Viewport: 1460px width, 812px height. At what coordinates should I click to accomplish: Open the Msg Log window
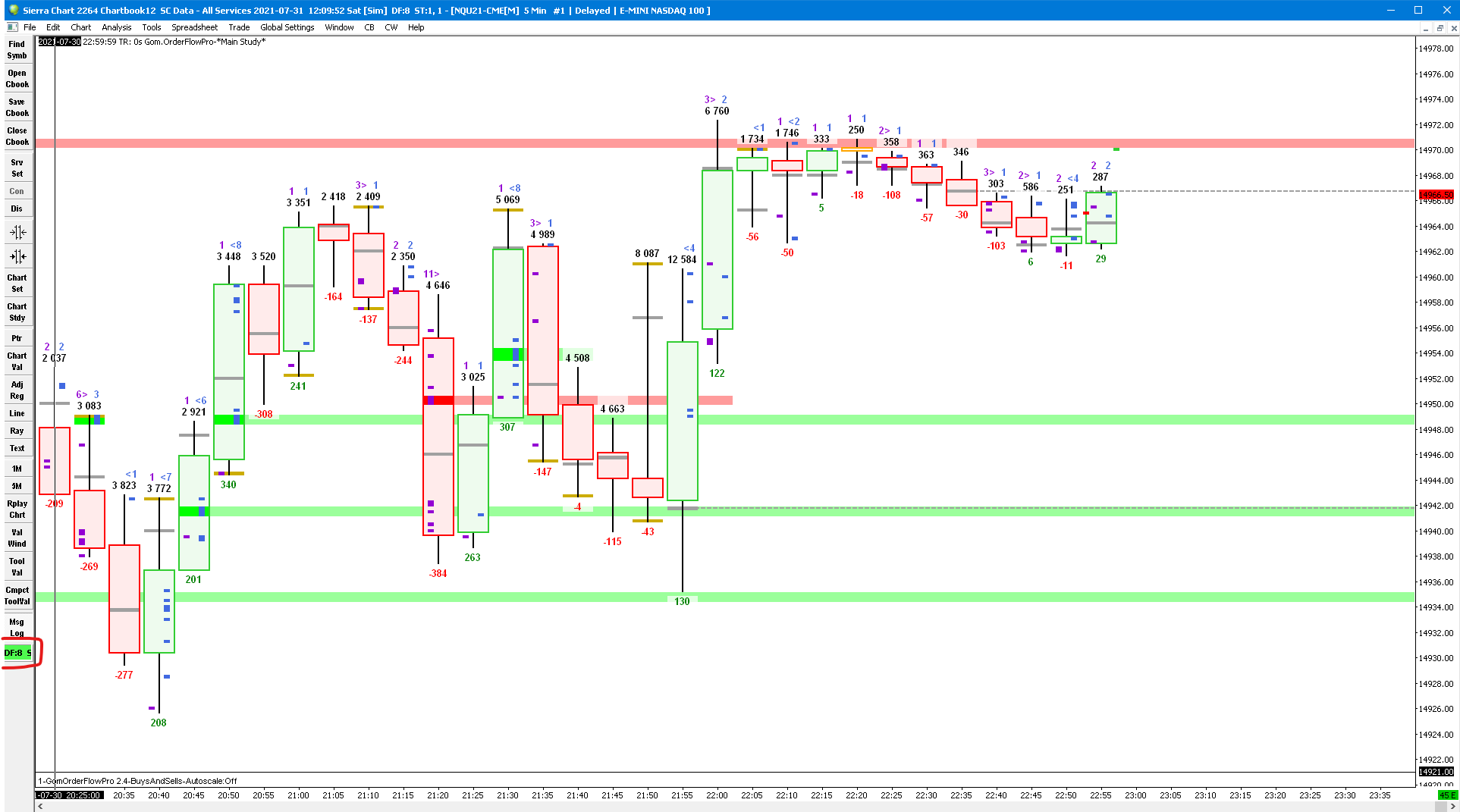pyautogui.click(x=17, y=628)
